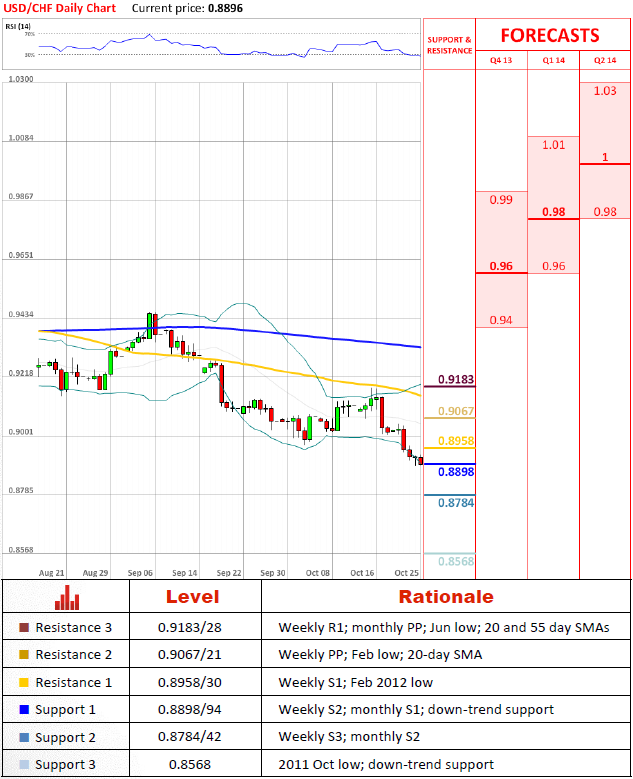Click the Level column header
This screenshot has height=779, width=633.
pyautogui.click(x=193, y=597)
